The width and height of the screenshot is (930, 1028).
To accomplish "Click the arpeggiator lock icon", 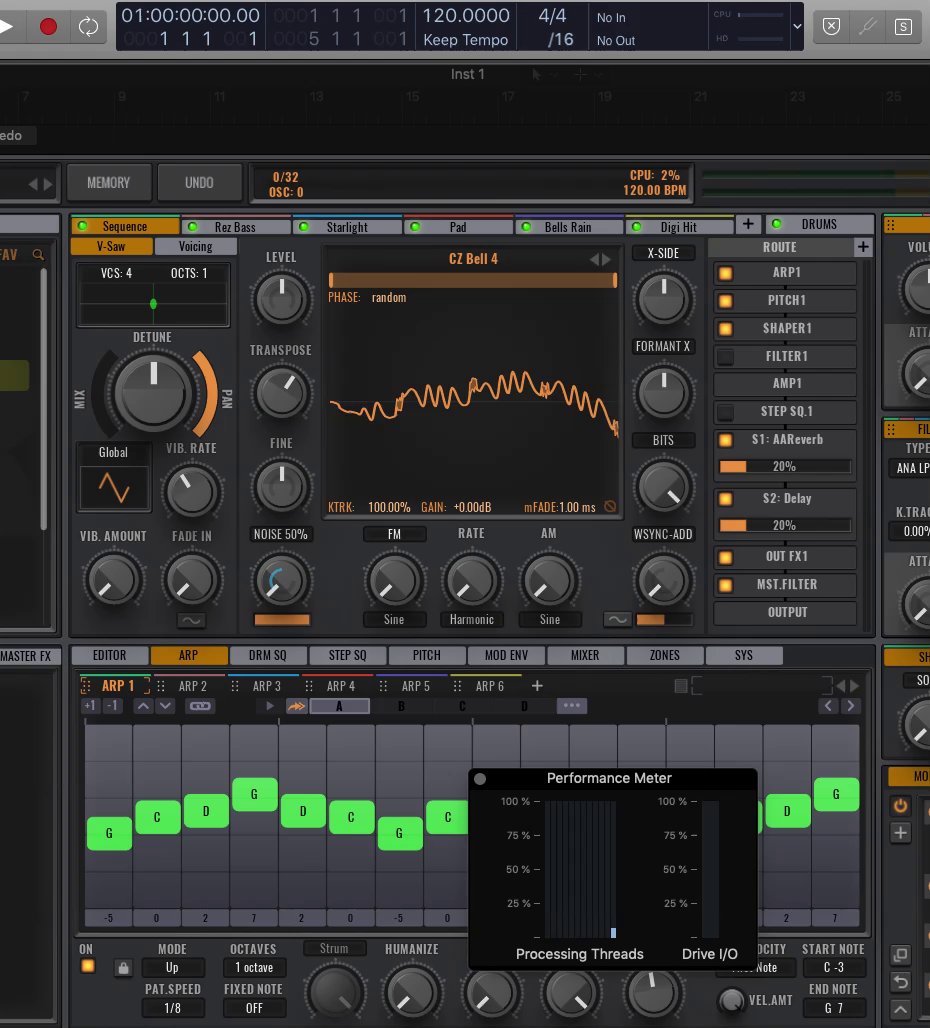I will click(x=123, y=968).
